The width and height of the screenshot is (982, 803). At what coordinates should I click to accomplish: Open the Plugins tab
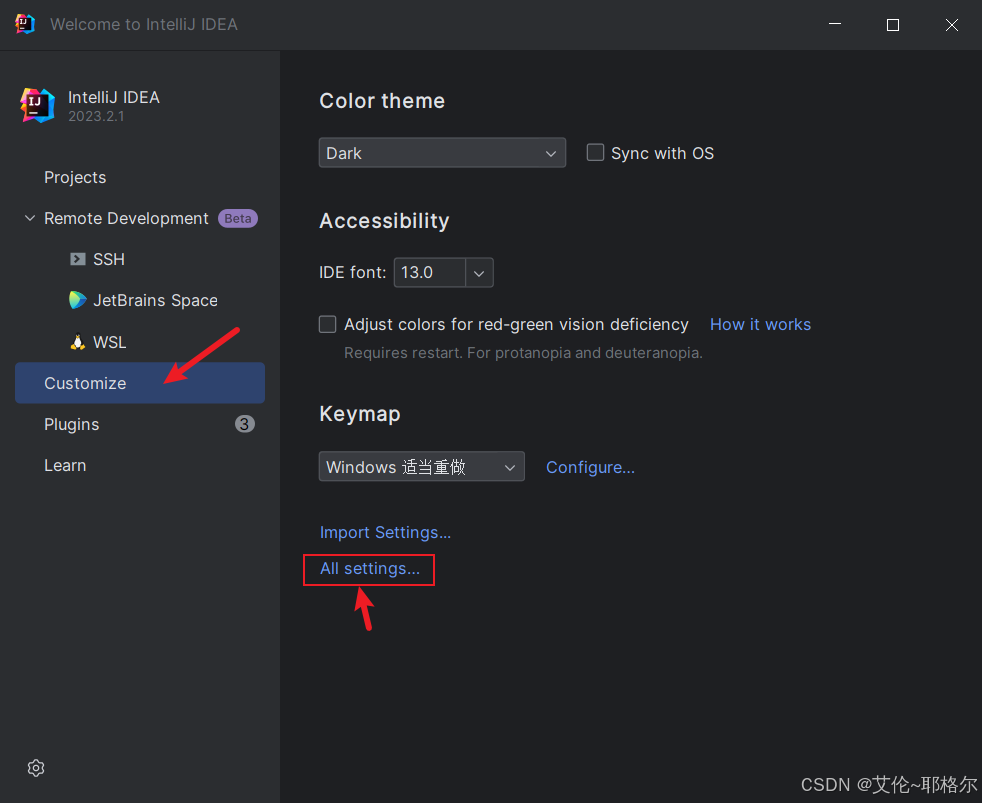click(72, 424)
